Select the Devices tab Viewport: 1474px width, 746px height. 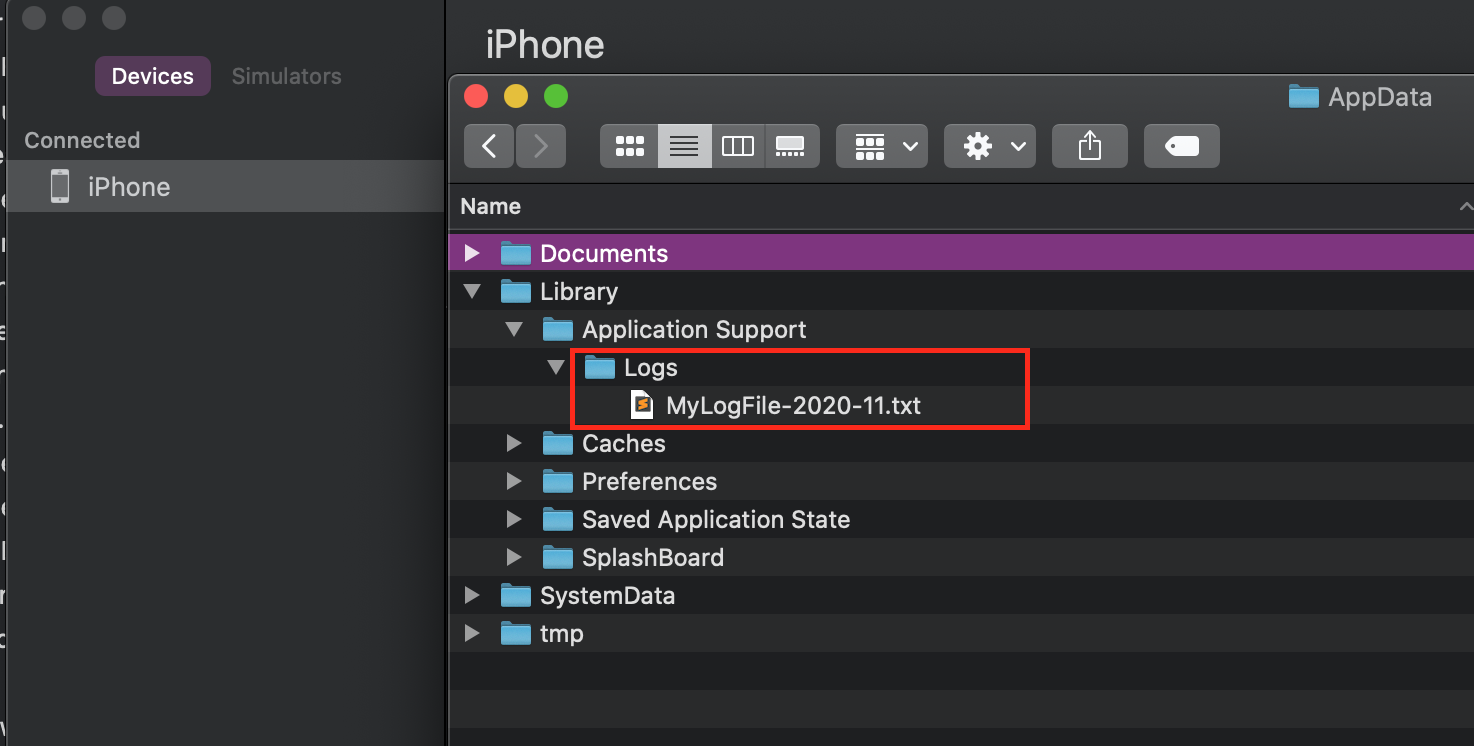coord(153,76)
